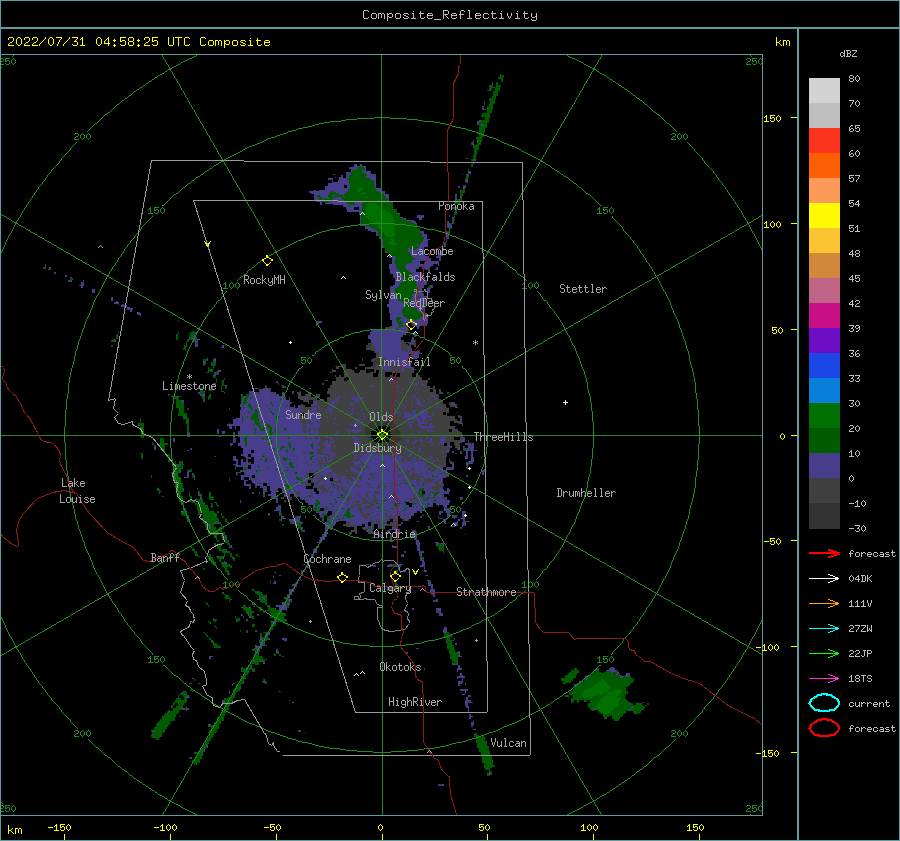This screenshot has width=900, height=841.
Task: Click the Airdrie city label
Action: pyautogui.click(x=394, y=534)
